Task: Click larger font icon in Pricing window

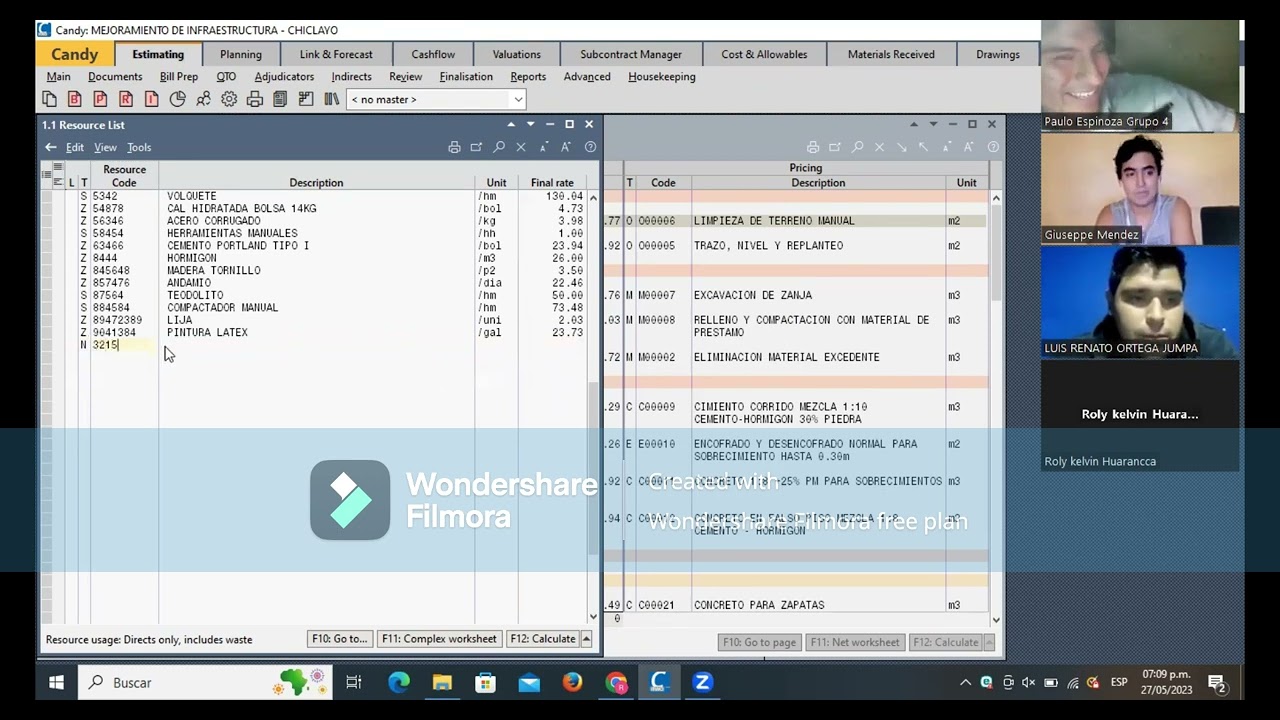Action: click(x=969, y=147)
